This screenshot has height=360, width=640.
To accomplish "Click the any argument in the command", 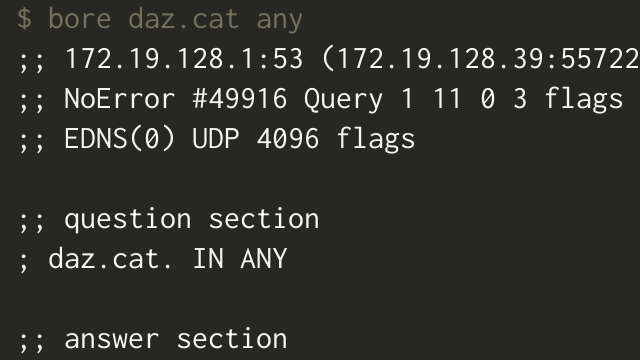I will [x=280, y=20].
